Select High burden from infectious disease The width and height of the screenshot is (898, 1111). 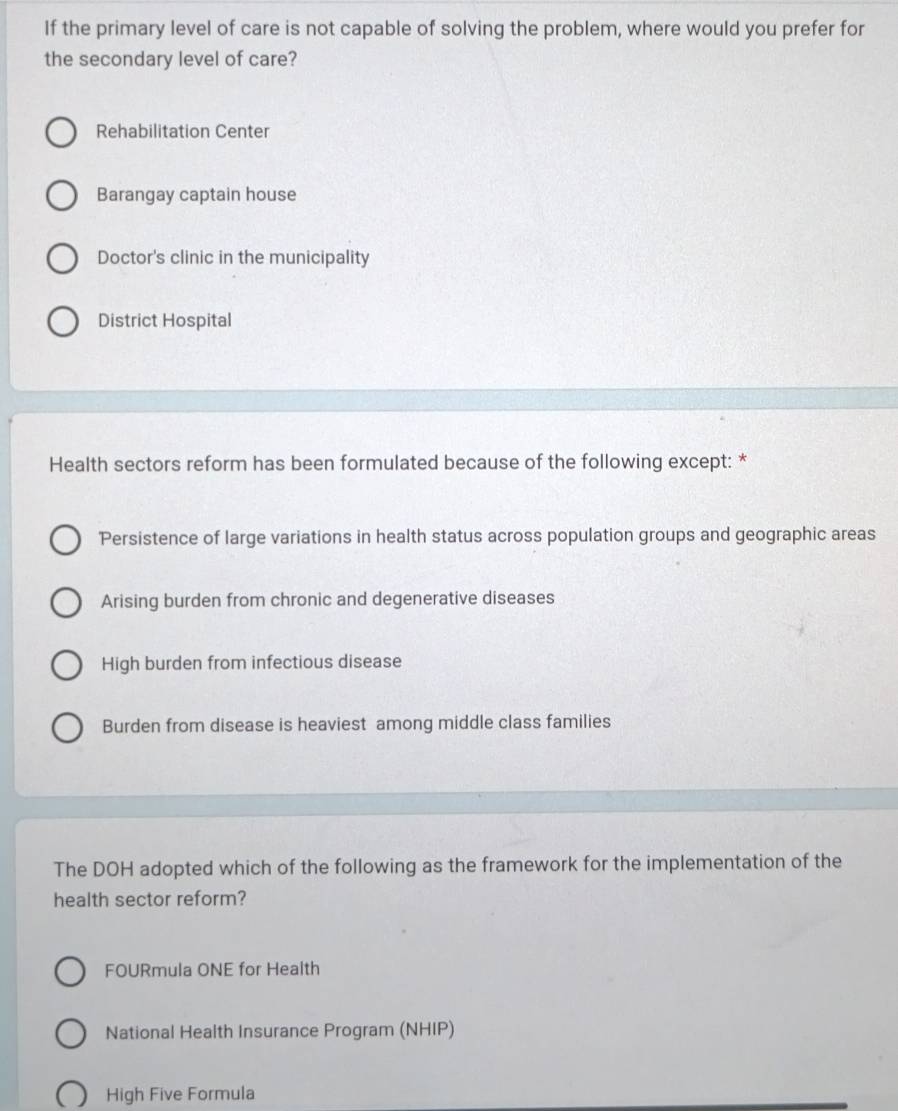(66, 665)
